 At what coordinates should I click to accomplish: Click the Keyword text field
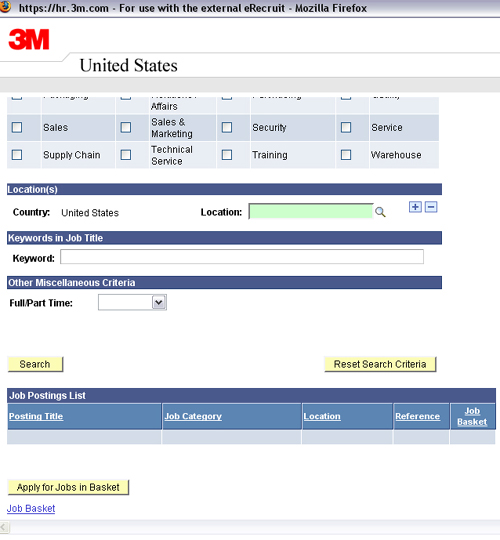pos(242,257)
